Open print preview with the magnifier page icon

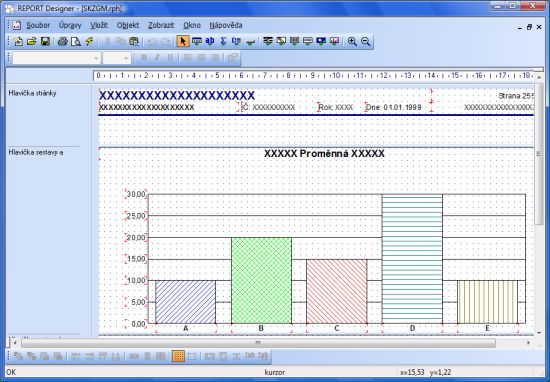click(76, 41)
